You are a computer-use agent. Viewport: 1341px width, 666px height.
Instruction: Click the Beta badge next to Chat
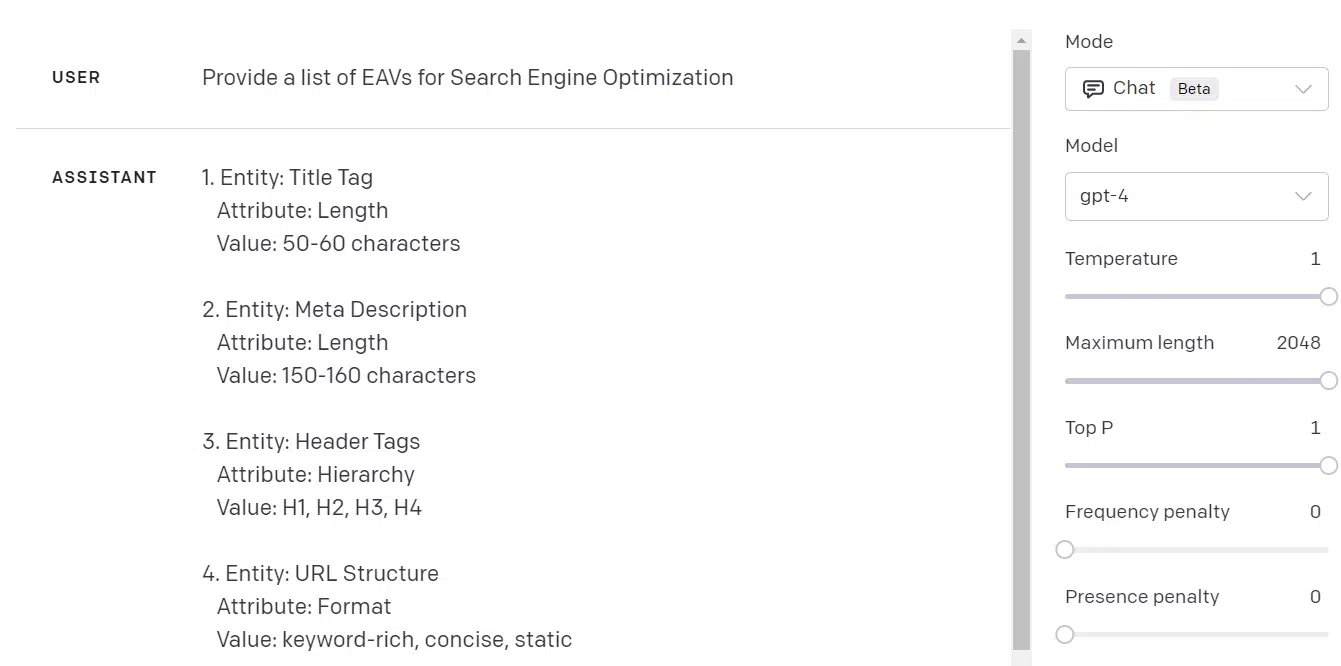[1194, 89]
